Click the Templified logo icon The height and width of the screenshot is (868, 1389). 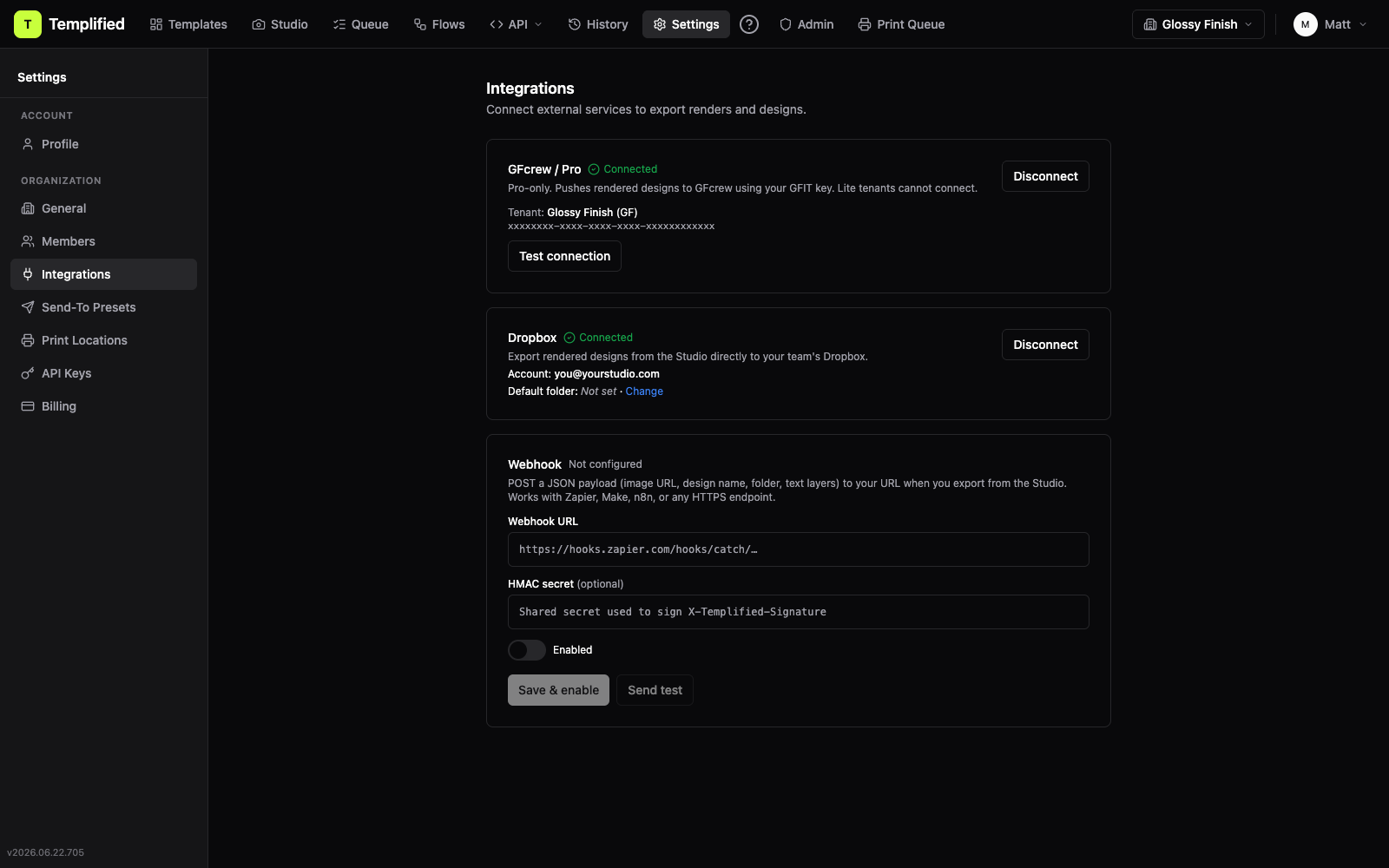28,24
